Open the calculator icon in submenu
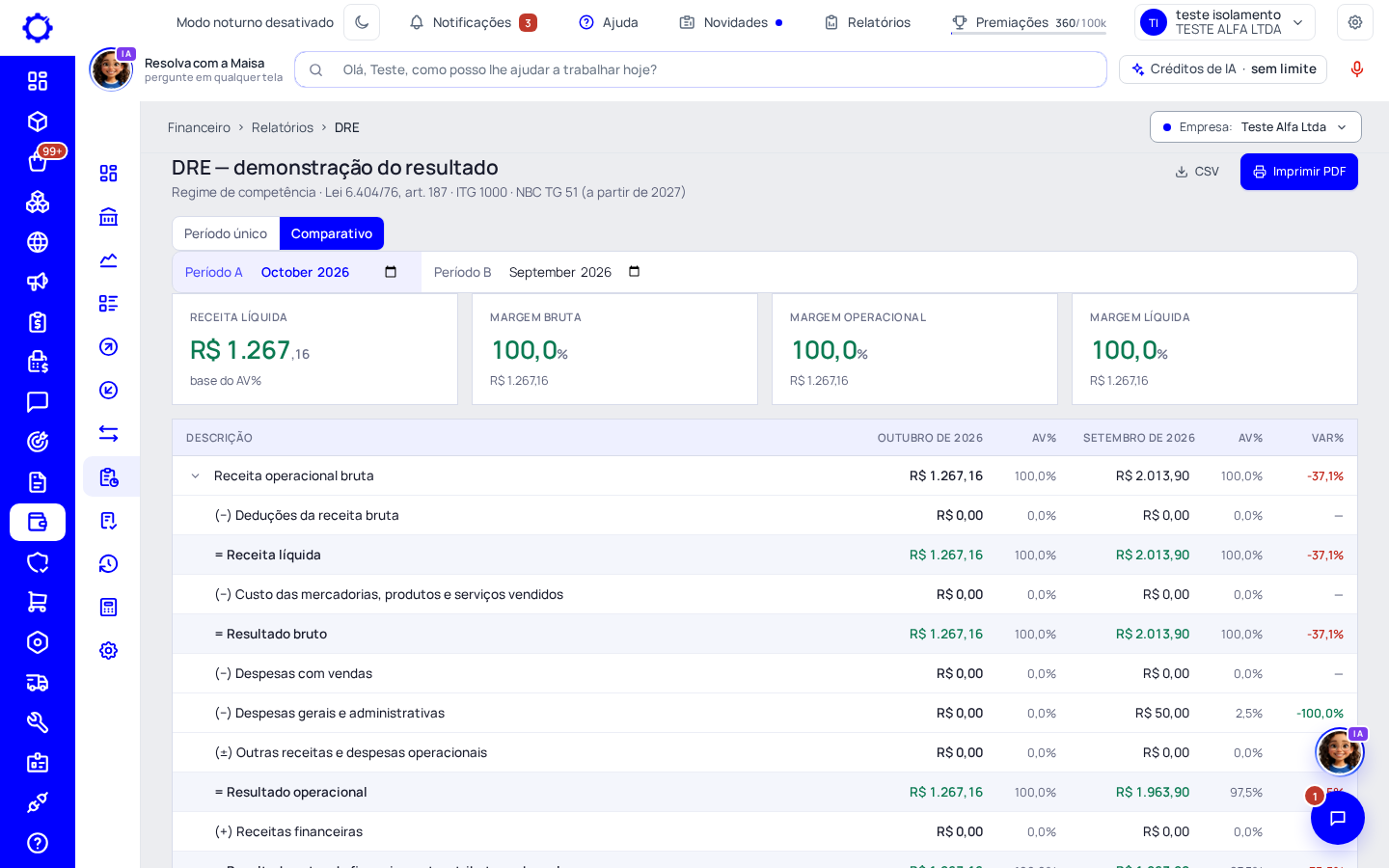 pos(109,608)
